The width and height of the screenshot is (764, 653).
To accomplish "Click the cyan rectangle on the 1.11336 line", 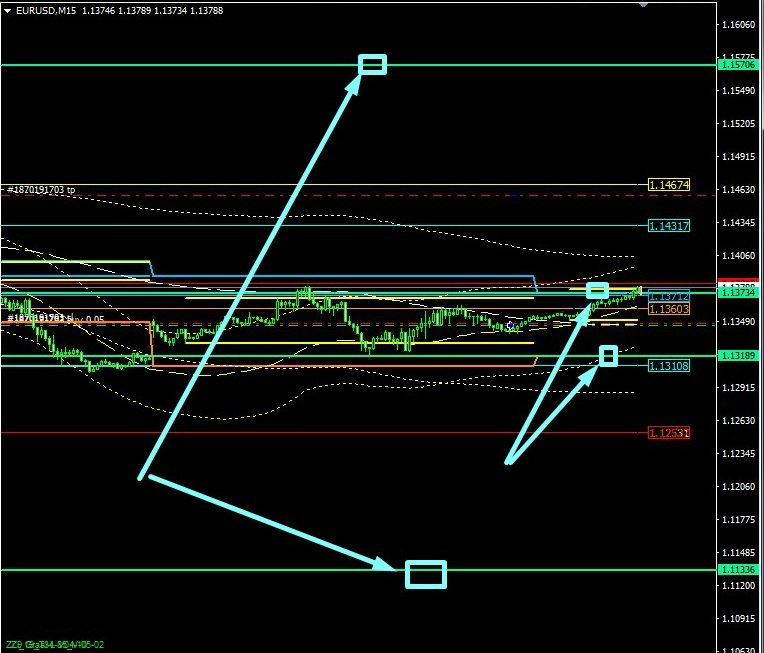I will coord(425,574).
